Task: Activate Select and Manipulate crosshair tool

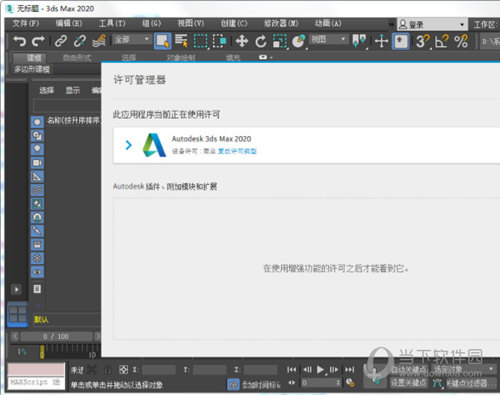Action: (x=381, y=41)
